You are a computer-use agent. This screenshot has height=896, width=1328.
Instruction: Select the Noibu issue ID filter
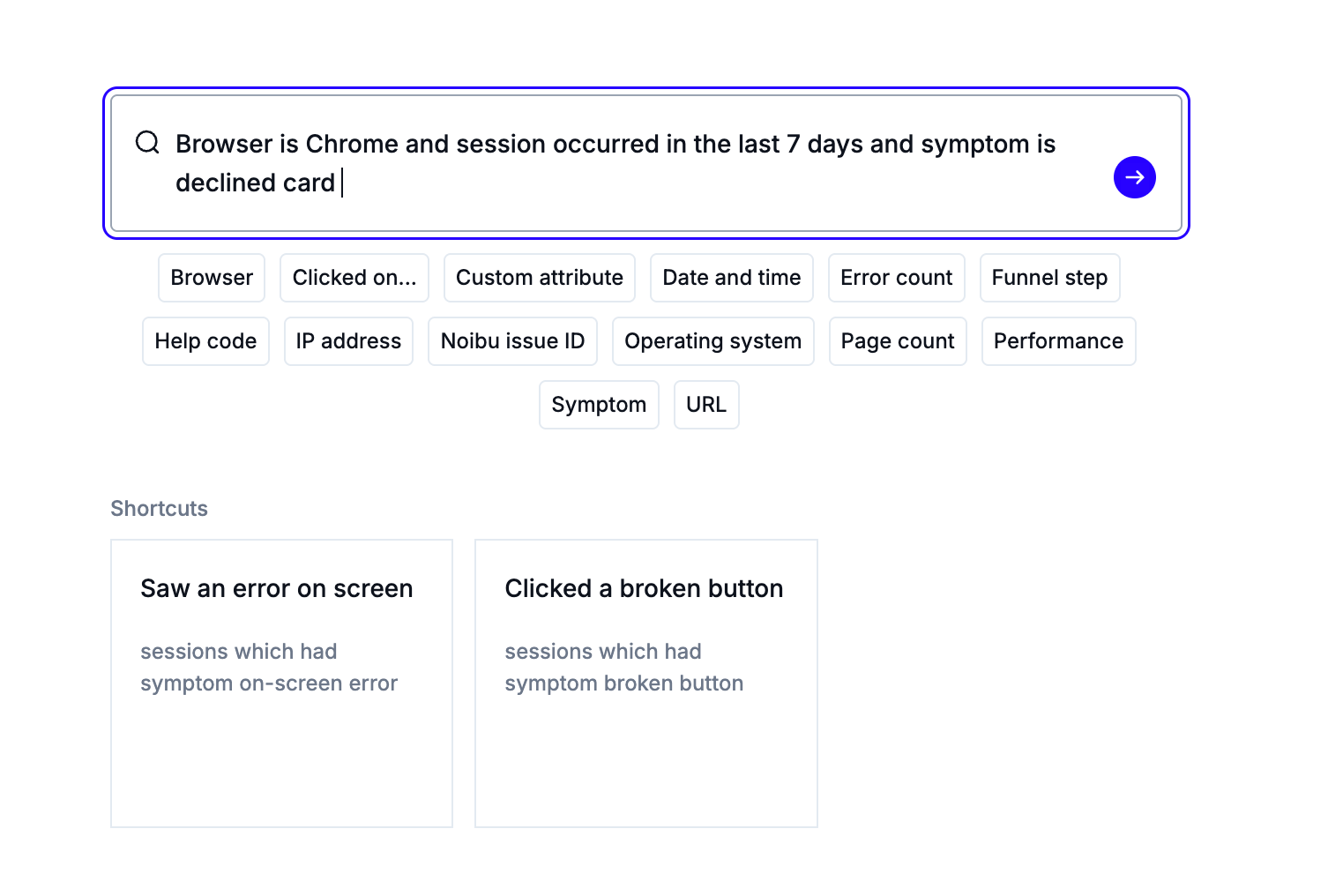(512, 341)
